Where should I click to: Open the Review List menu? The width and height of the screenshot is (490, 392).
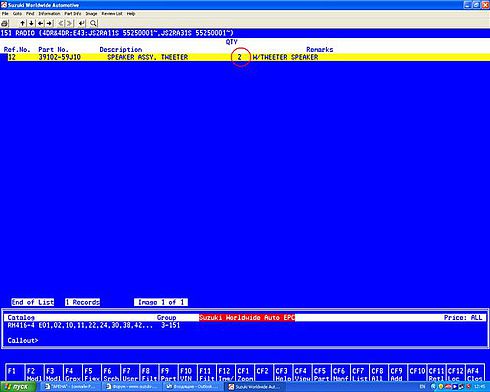[112, 14]
